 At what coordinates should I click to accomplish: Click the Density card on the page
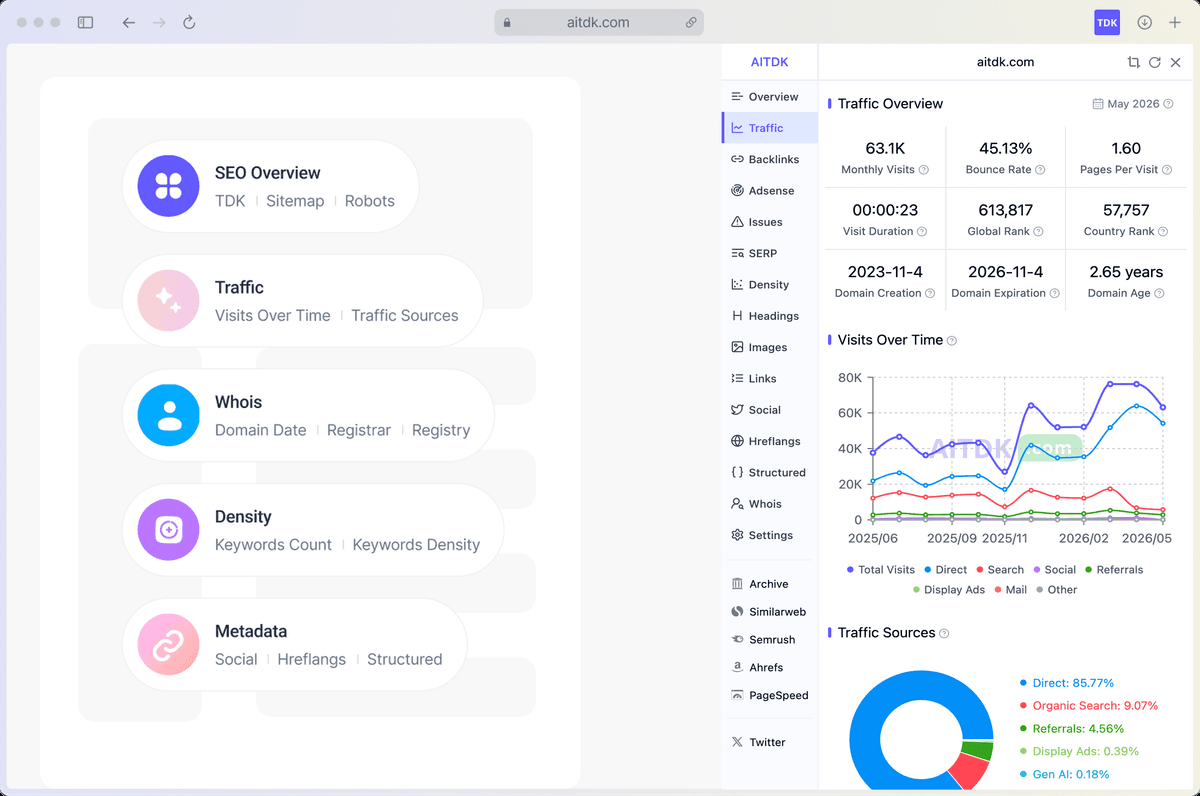coord(313,531)
